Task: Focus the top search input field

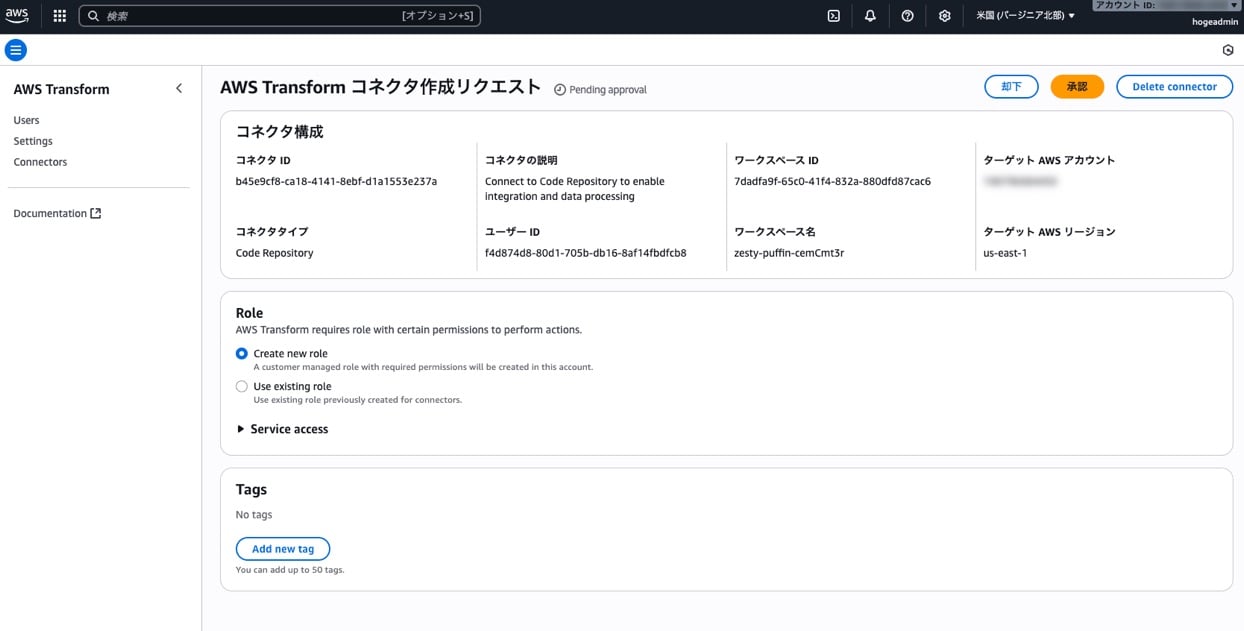Action: coord(279,16)
